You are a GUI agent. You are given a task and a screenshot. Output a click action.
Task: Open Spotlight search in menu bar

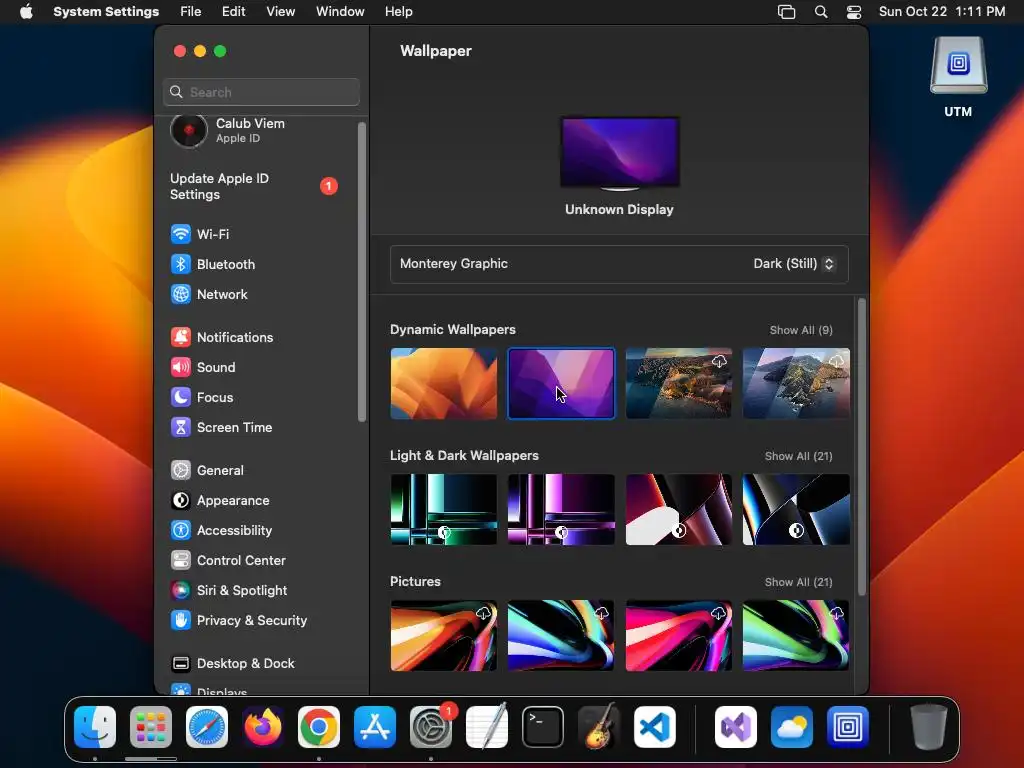tap(821, 12)
